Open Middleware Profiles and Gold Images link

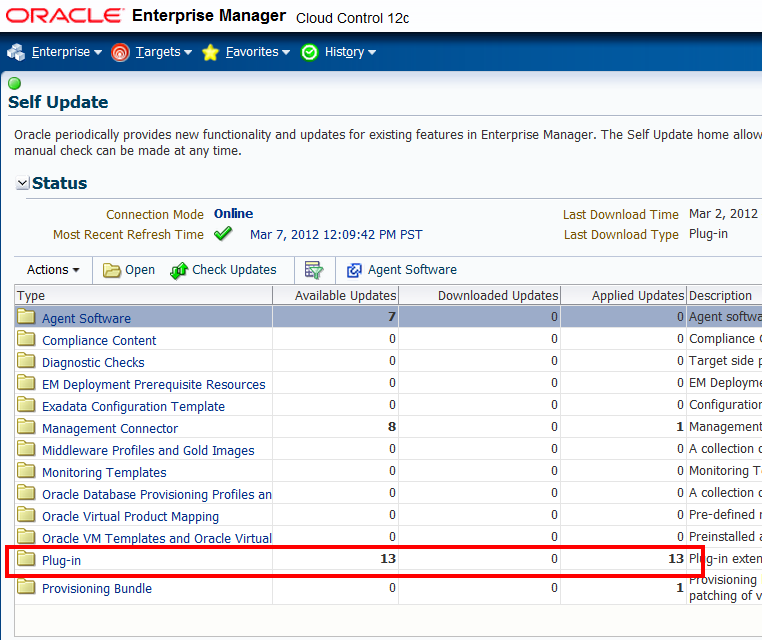[x=148, y=450]
